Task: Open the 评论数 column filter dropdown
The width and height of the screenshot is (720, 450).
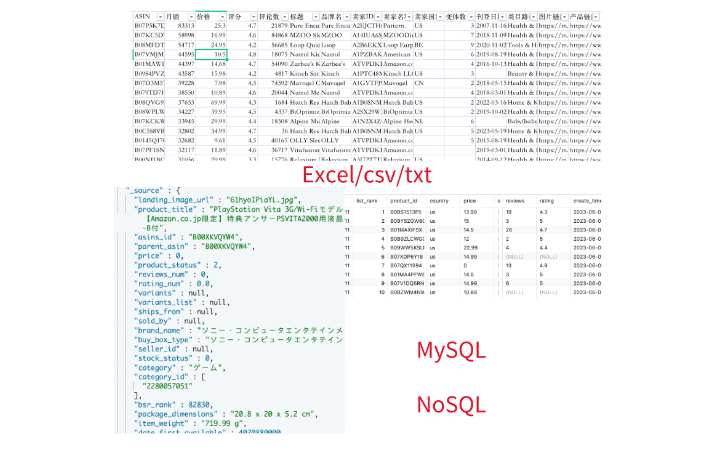Action: point(285,17)
